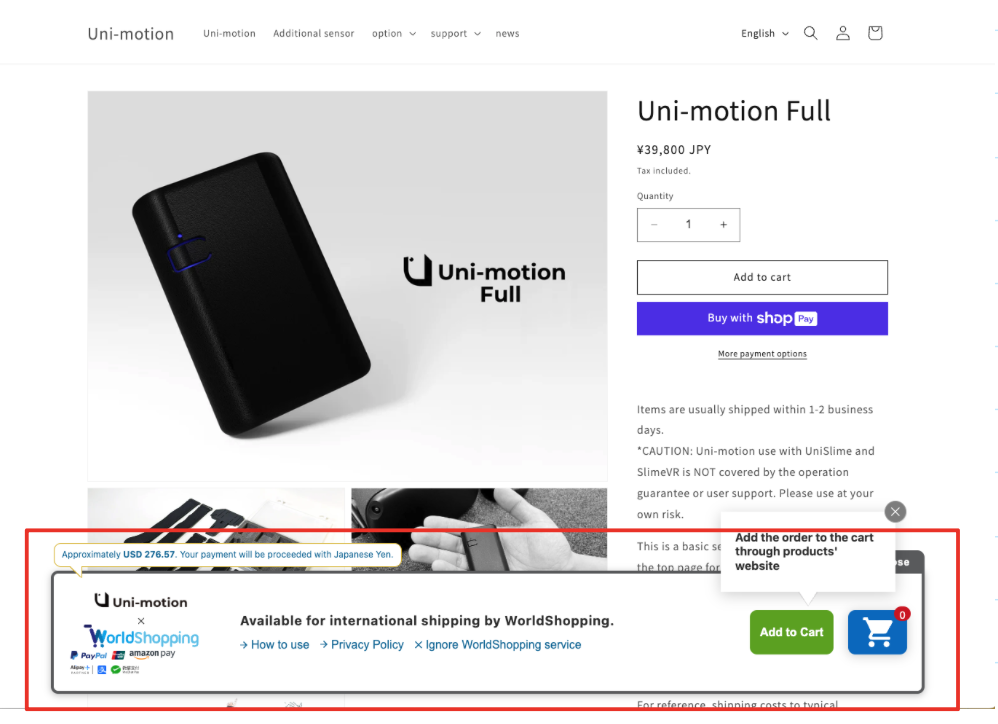The width and height of the screenshot is (998, 724).
Task: Select Ignore WorldShopping service link
Action: point(498,644)
